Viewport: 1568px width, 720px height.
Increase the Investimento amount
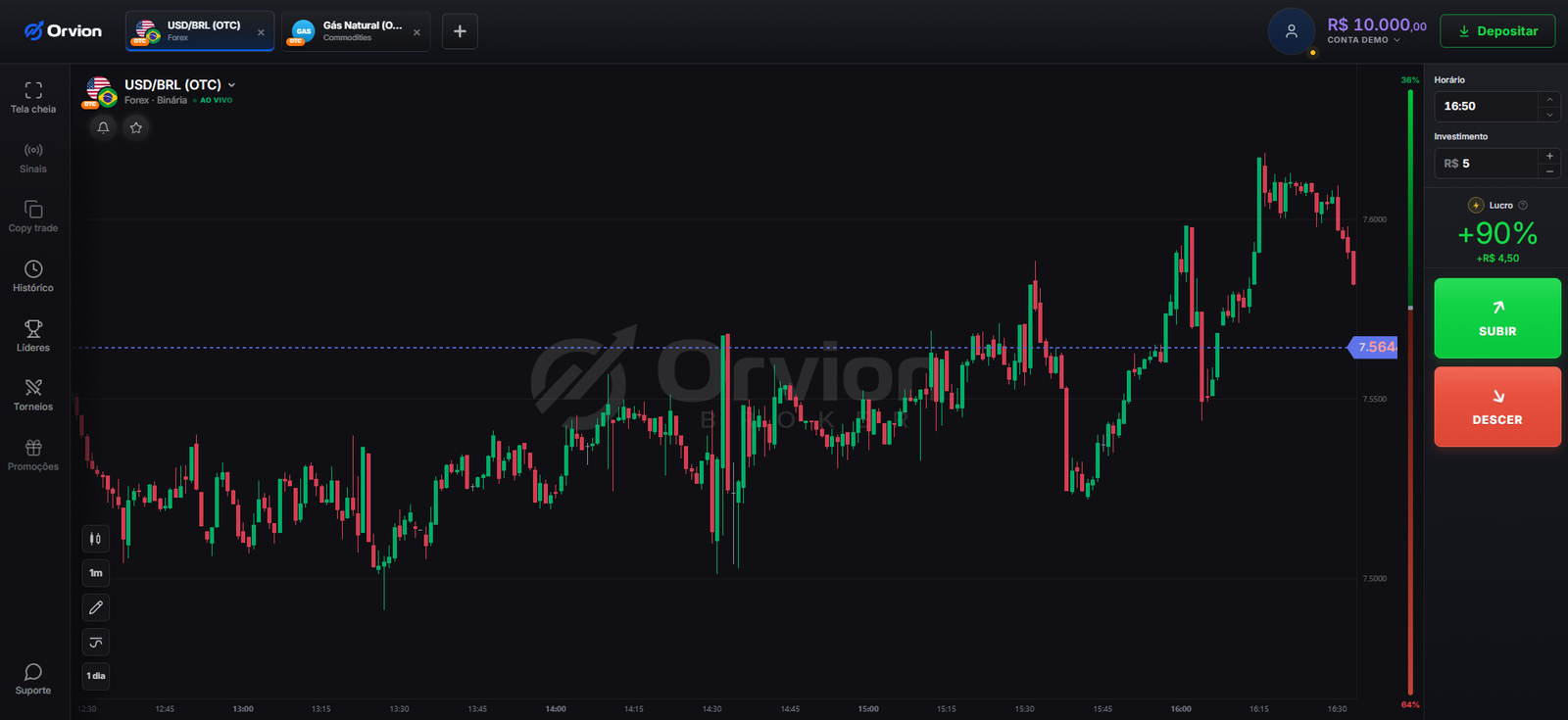(x=1549, y=156)
